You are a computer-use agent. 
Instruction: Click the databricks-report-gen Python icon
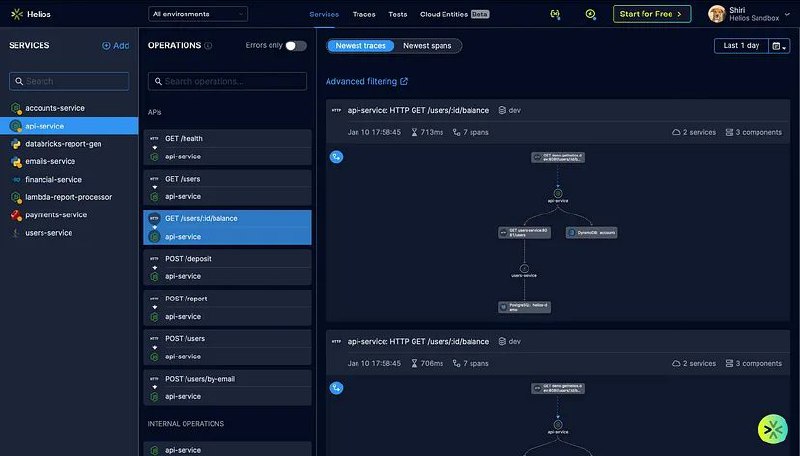click(x=16, y=144)
